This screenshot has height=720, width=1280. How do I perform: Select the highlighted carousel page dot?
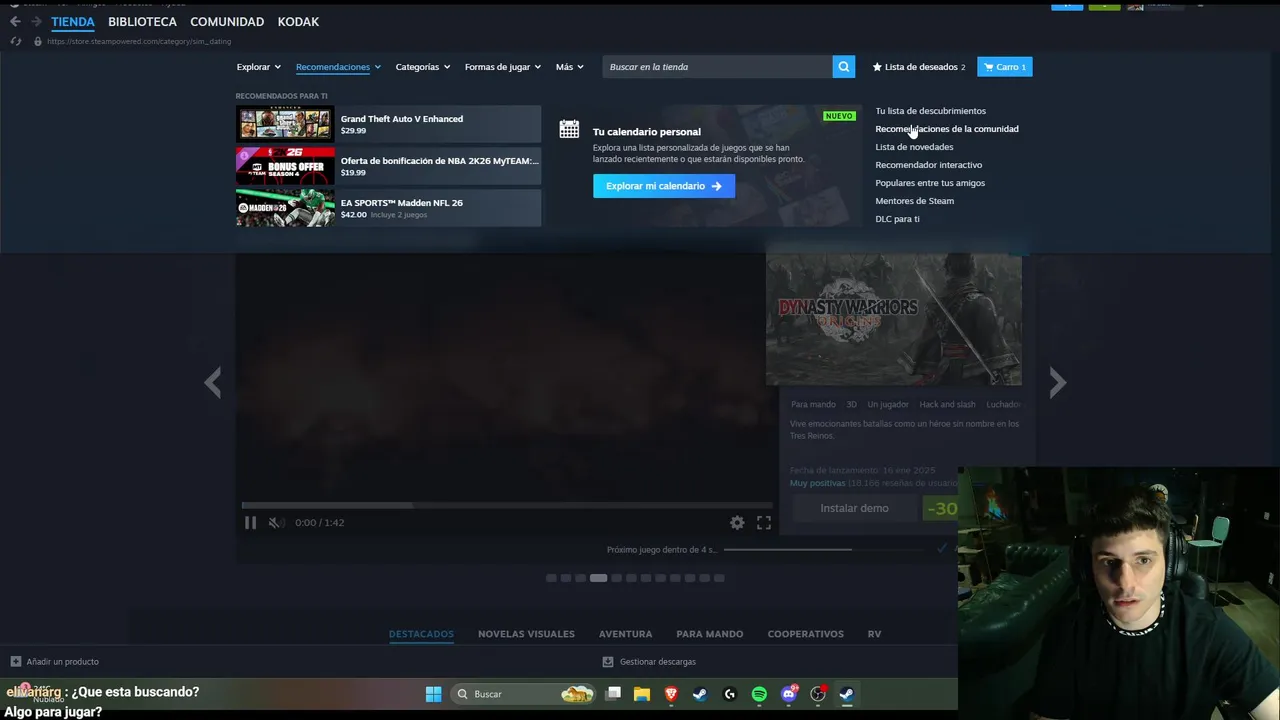pos(598,578)
